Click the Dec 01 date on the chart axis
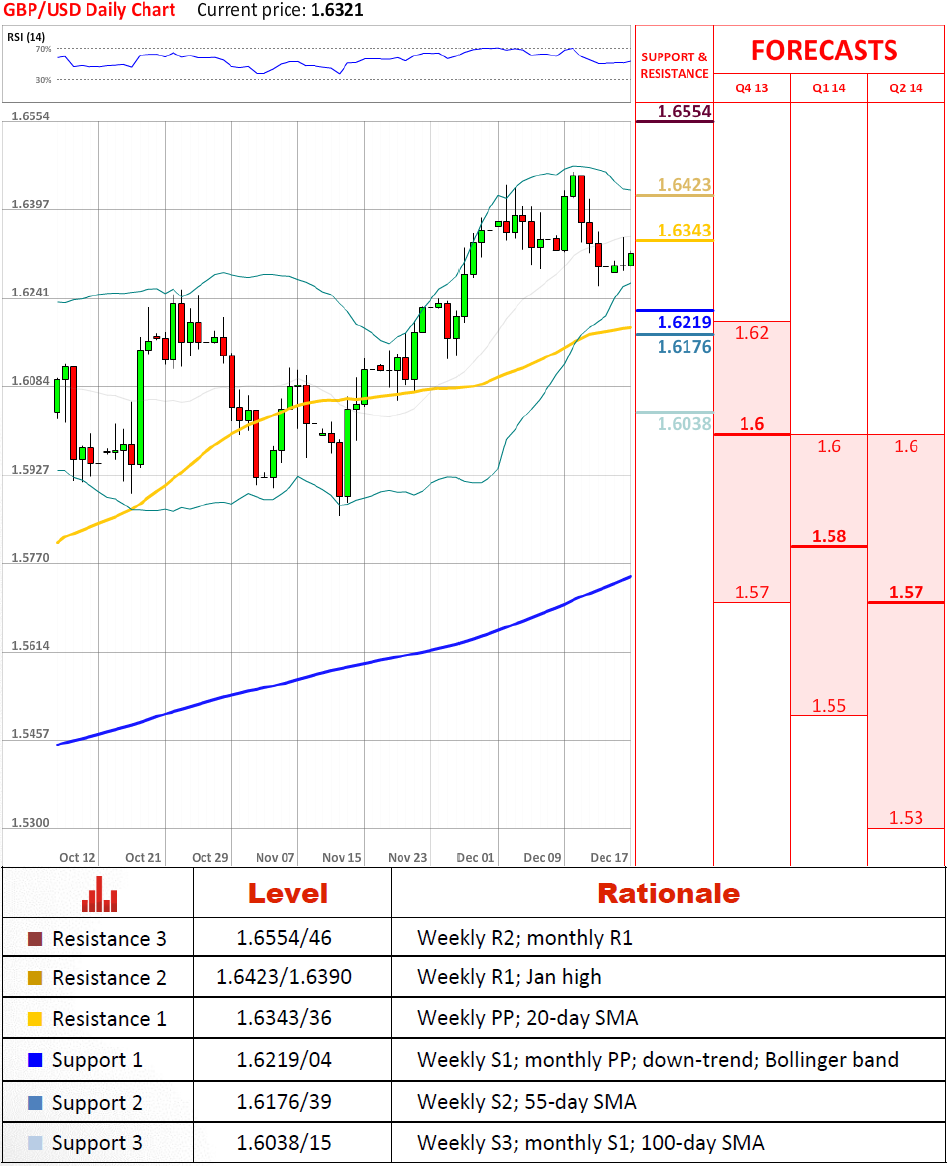The width and height of the screenshot is (949, 1166). coord(475,858)
